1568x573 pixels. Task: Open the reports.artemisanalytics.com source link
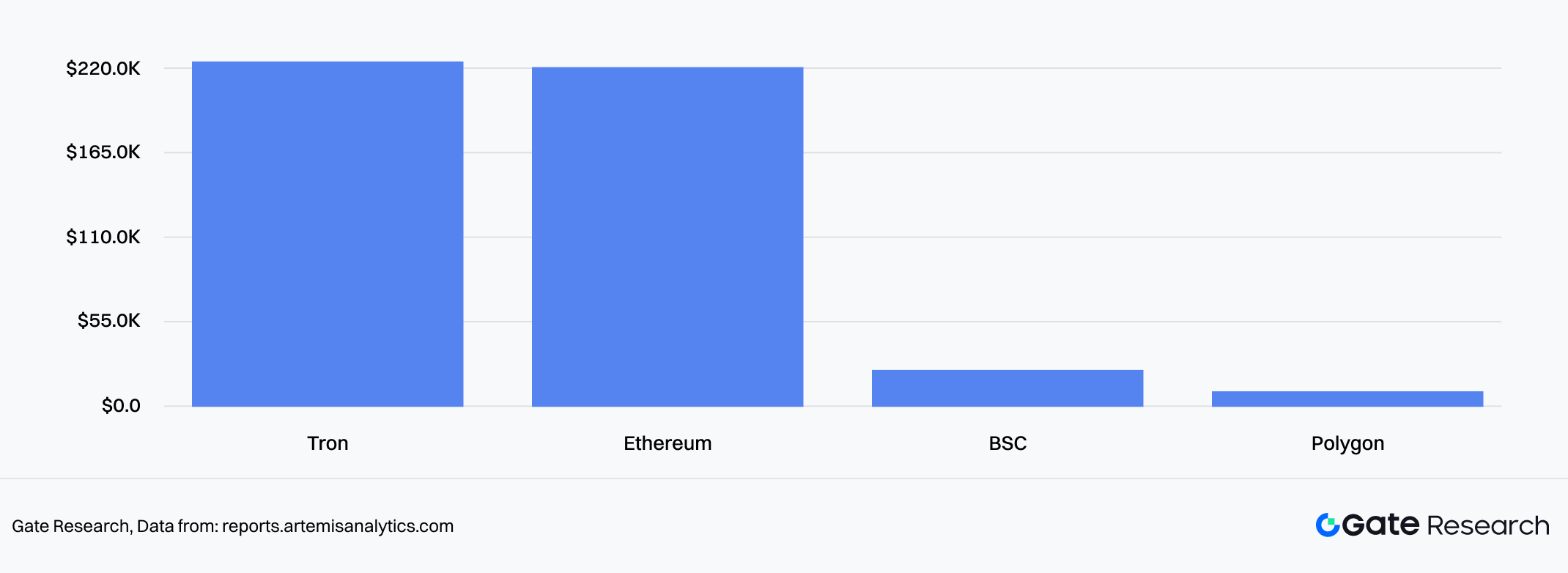pos(338,526)
